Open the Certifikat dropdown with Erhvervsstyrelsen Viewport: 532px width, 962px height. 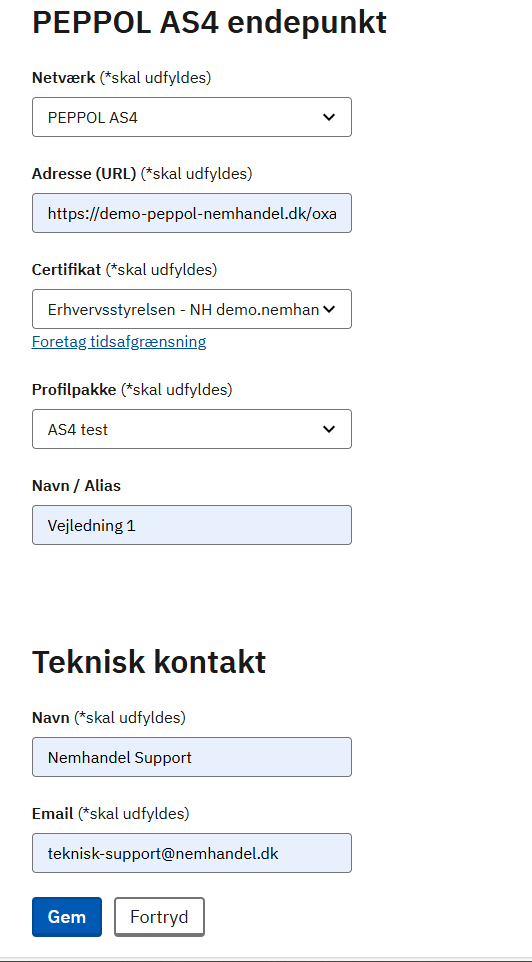pyautogui.click(x=191, y=309)
